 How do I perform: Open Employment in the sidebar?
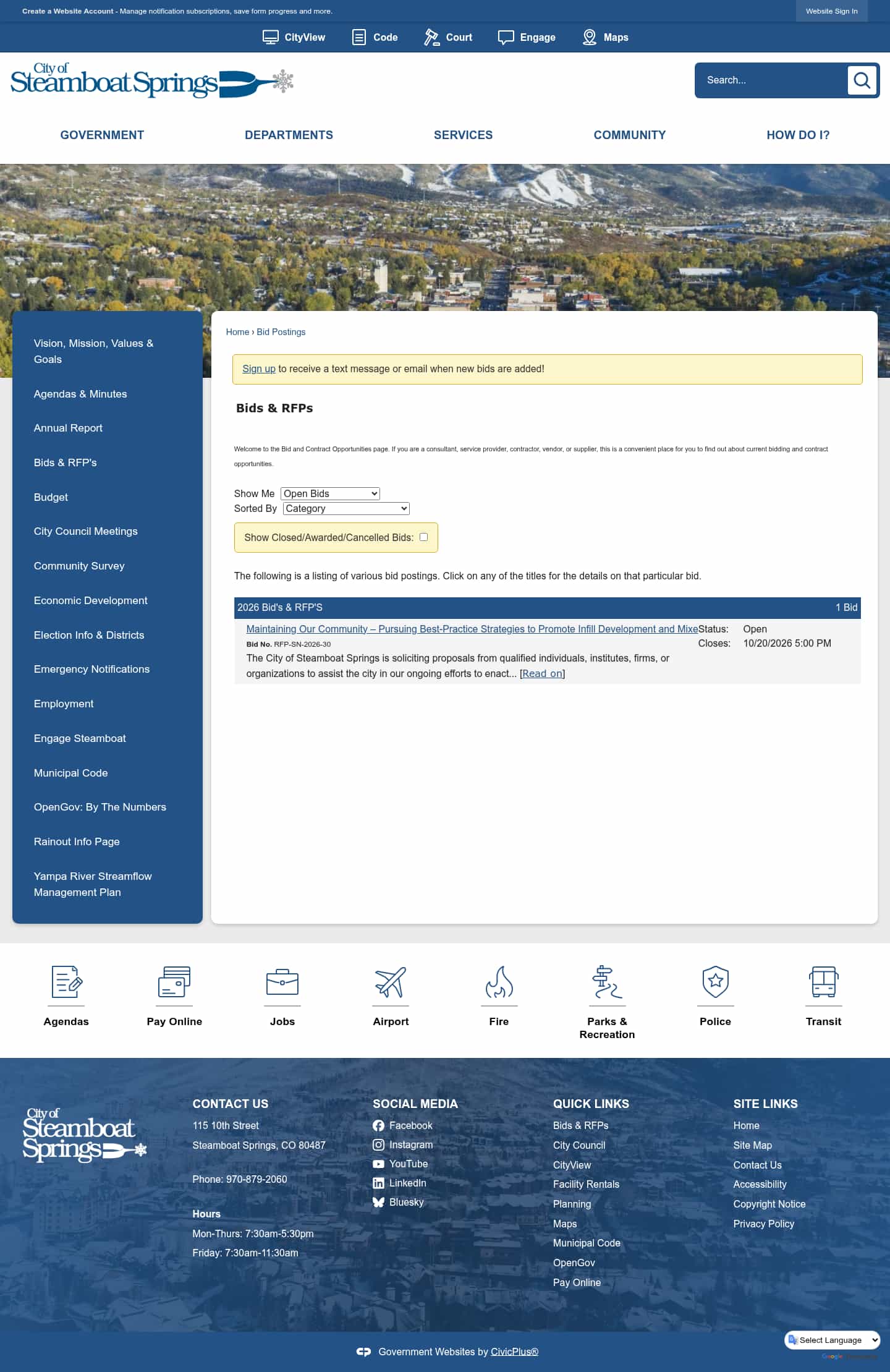(64, 704)
